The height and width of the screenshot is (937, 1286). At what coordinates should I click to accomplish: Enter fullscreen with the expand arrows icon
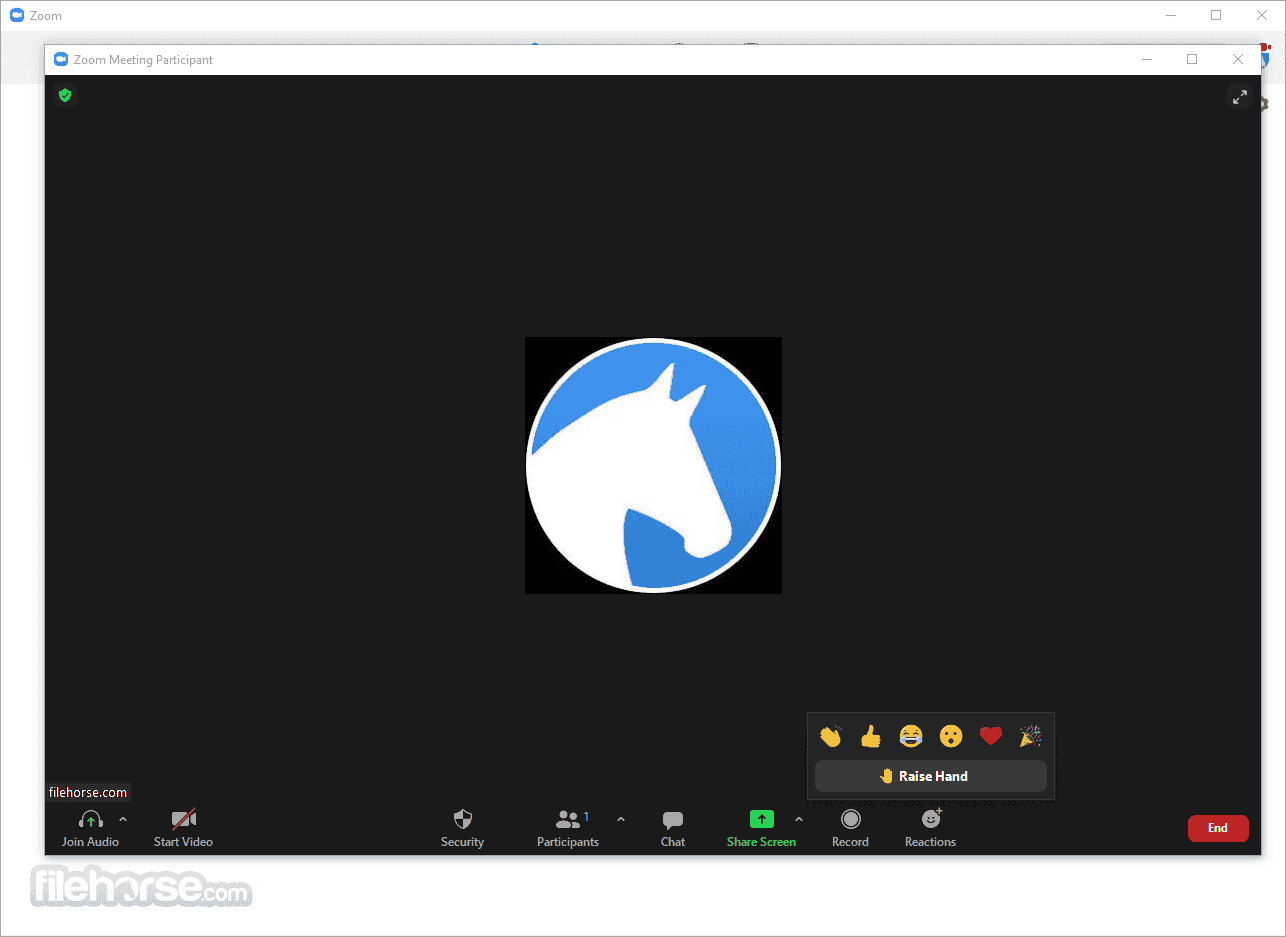tap(1239, 96)
